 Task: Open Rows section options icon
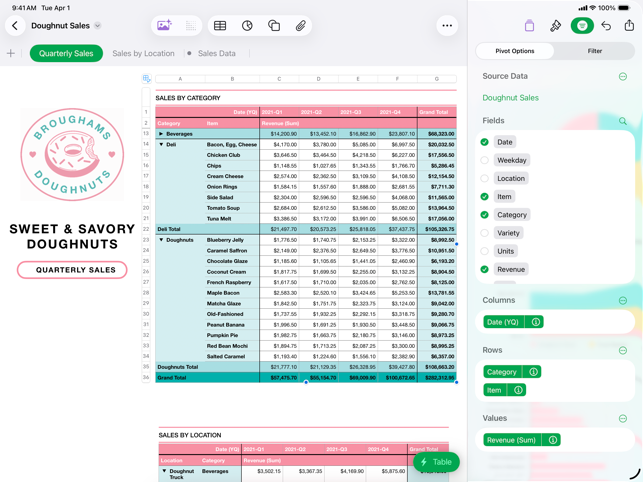pos(622,350)
